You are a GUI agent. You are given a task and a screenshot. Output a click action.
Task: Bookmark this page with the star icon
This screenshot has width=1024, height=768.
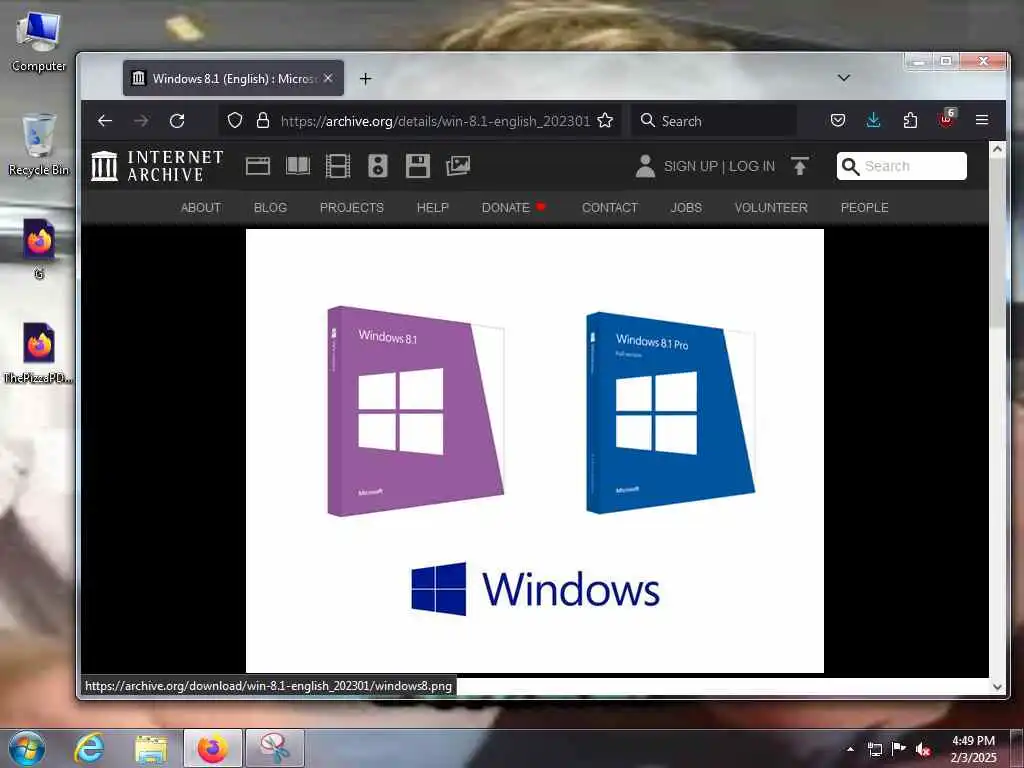click(605, 120)
